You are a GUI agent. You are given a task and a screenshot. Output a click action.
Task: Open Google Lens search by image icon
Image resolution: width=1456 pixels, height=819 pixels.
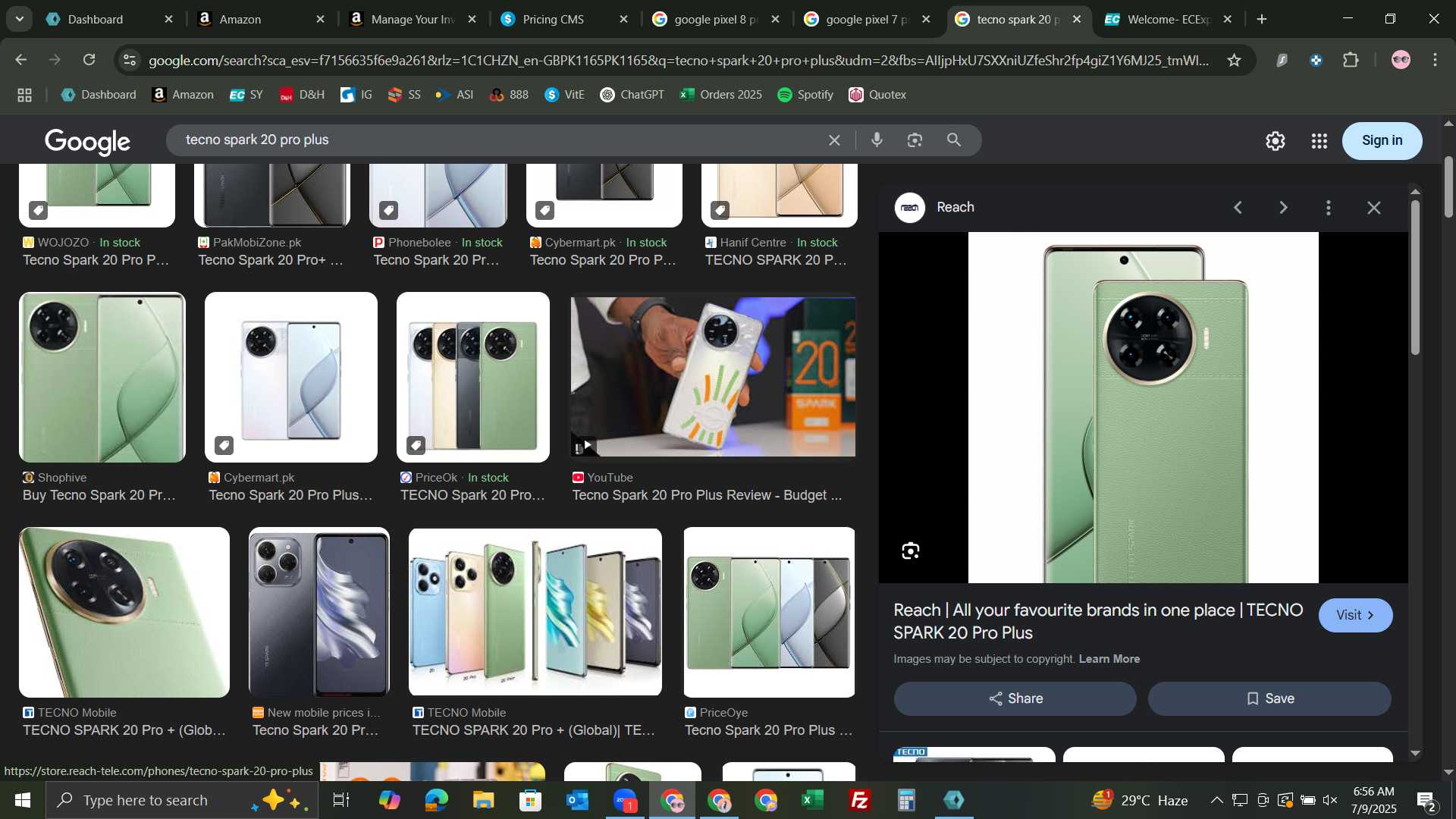tap(915, 140)
